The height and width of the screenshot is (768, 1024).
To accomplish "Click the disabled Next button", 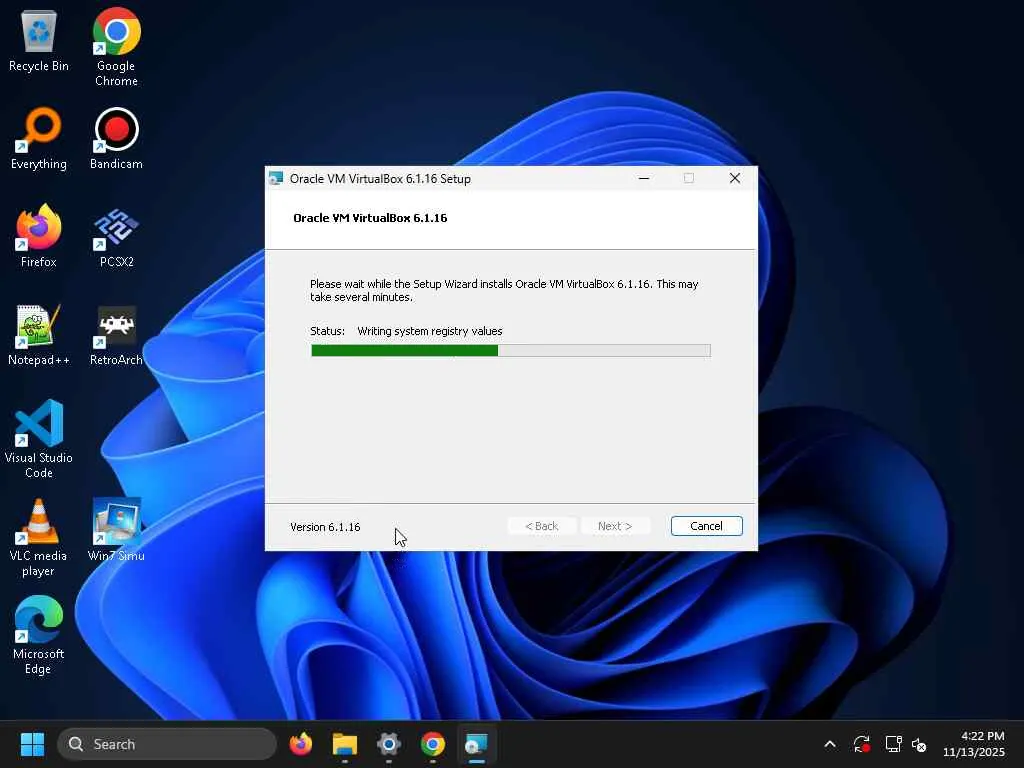I will point(615,526).
